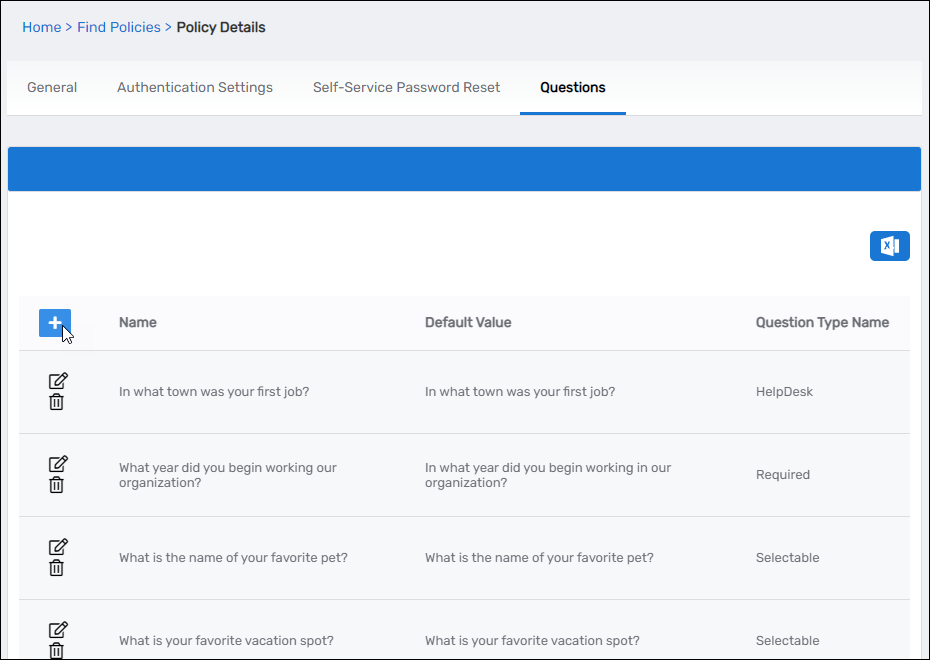Select the Questions tab
The height and width of the screenshot is (660, 930).
(573, 88)
